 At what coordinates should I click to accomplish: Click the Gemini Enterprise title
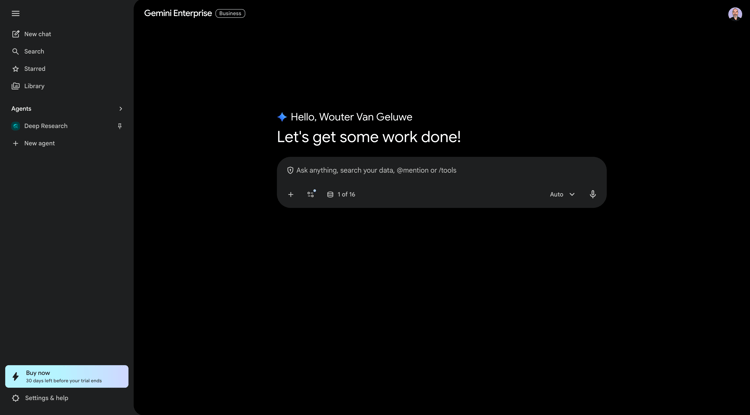178,13
